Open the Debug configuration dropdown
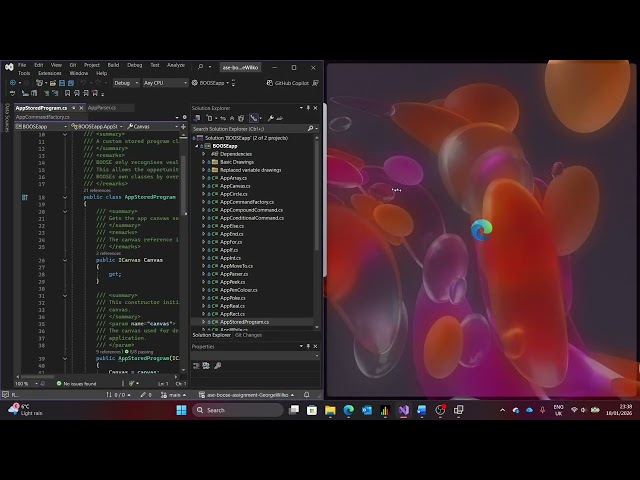Viewport: 640px width, 480px height. (x=126, y=83)
